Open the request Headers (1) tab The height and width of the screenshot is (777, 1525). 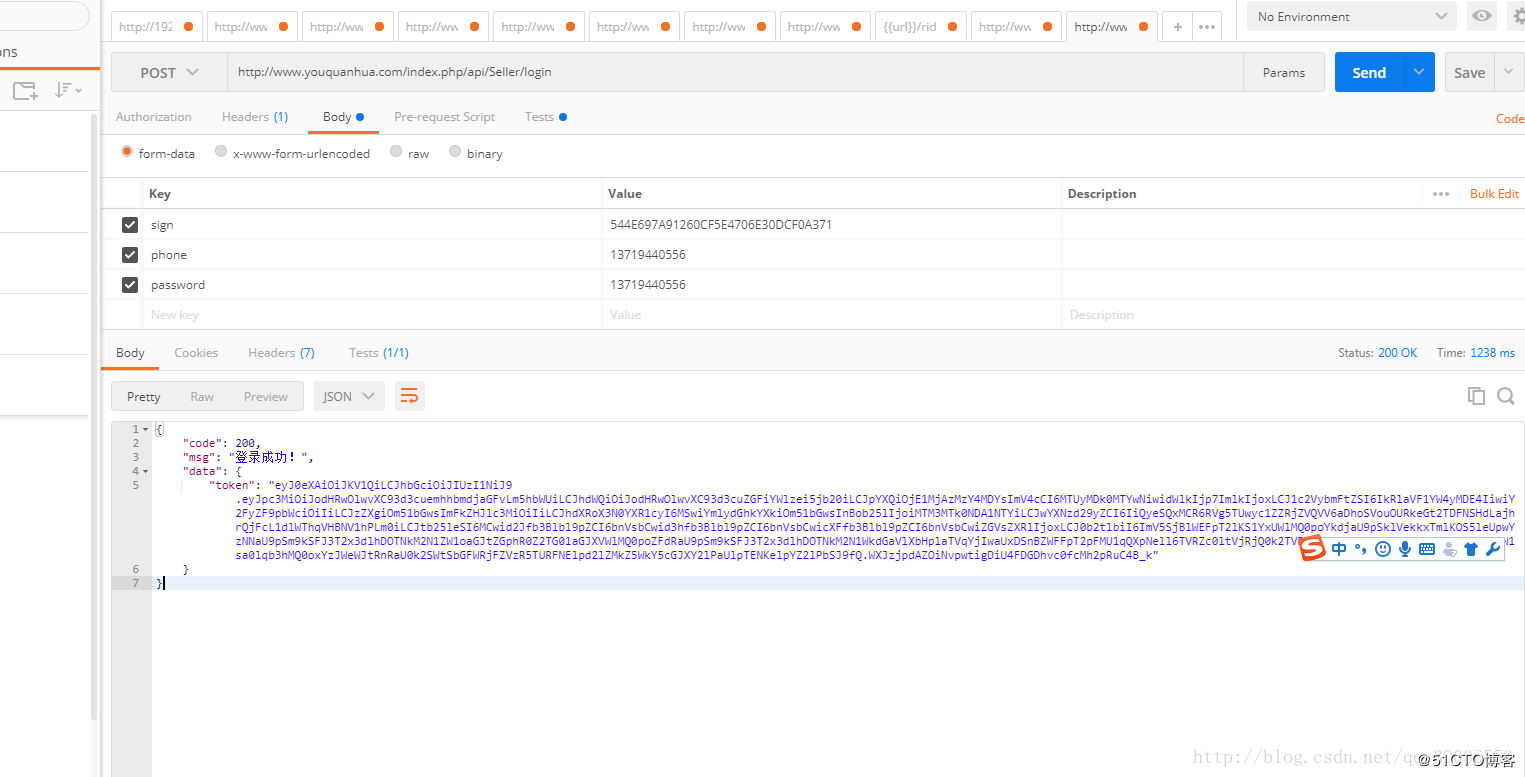[255, 117]
